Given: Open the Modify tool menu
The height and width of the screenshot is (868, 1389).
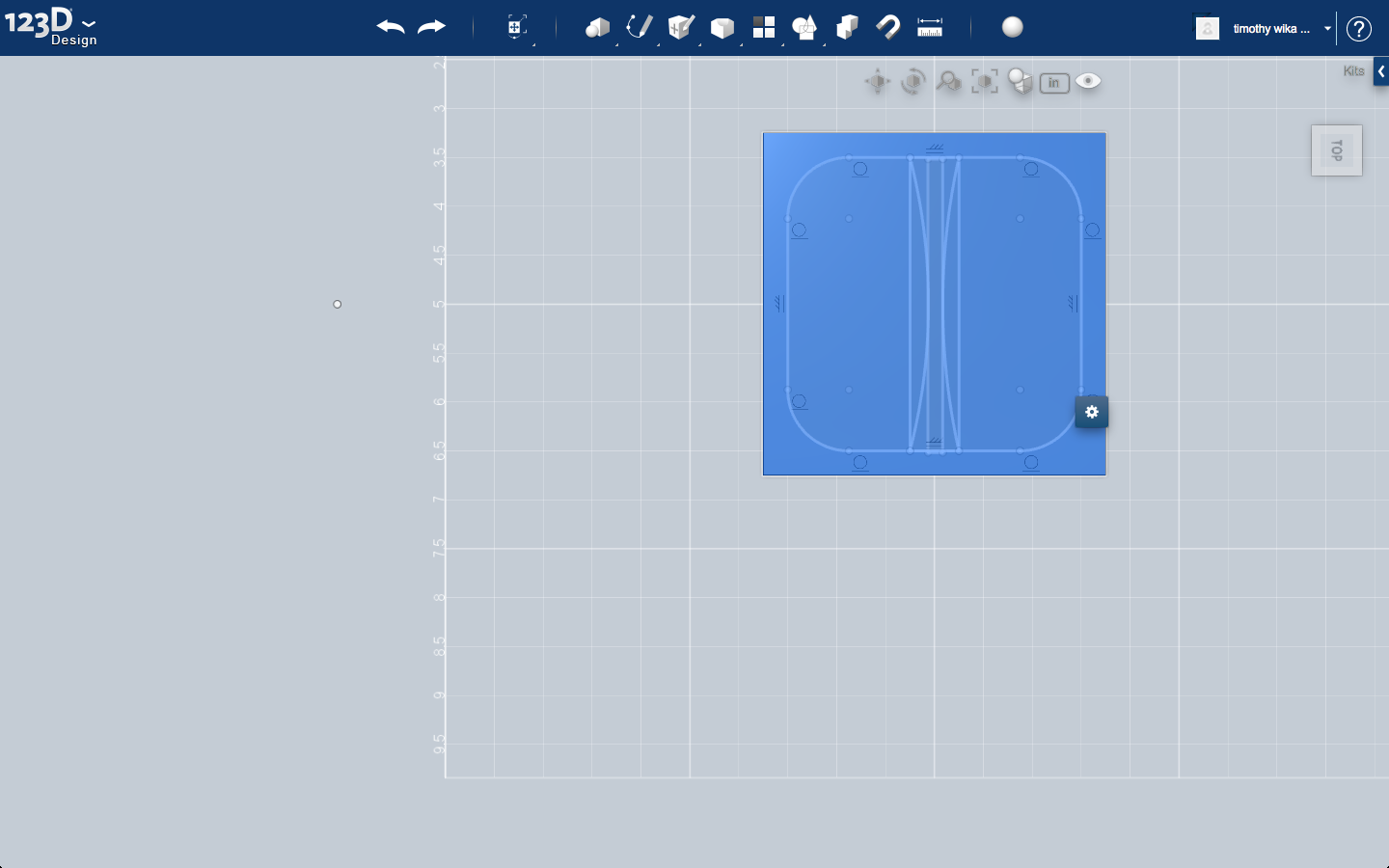Looking at the screenshot, I should tap(722, 27).
